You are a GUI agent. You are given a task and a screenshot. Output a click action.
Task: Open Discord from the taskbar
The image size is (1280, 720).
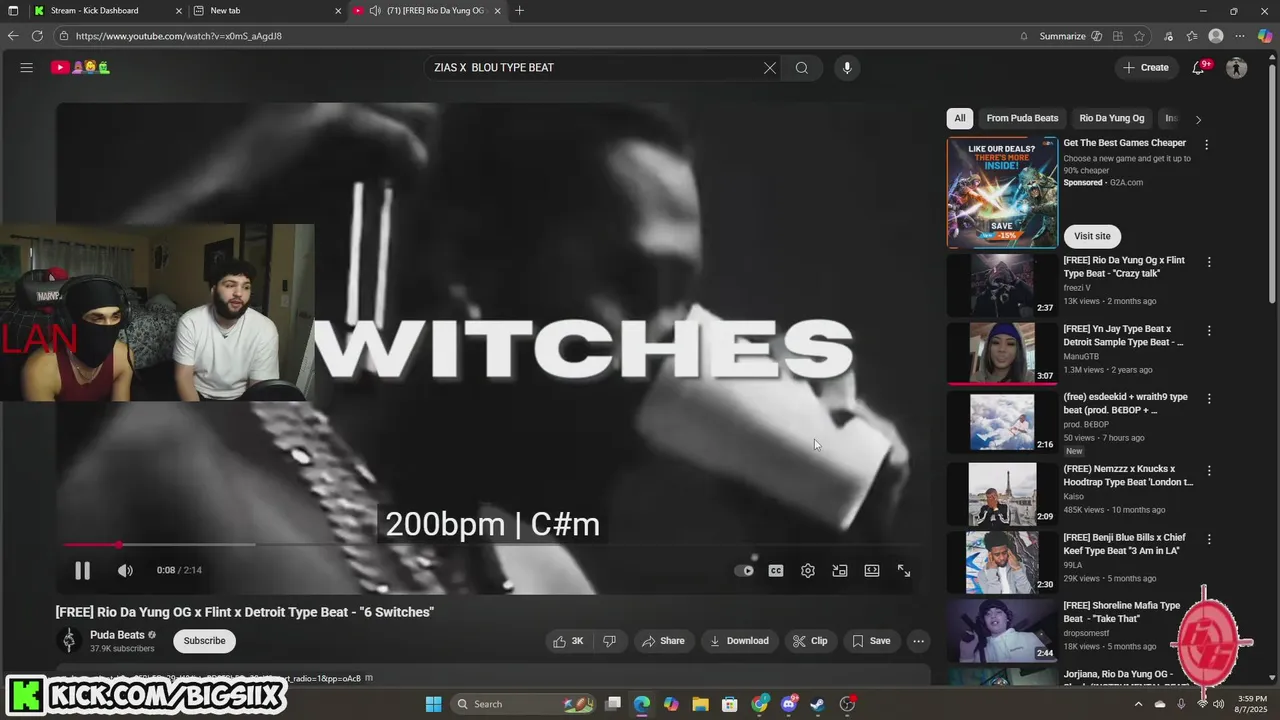coord(788,704)
